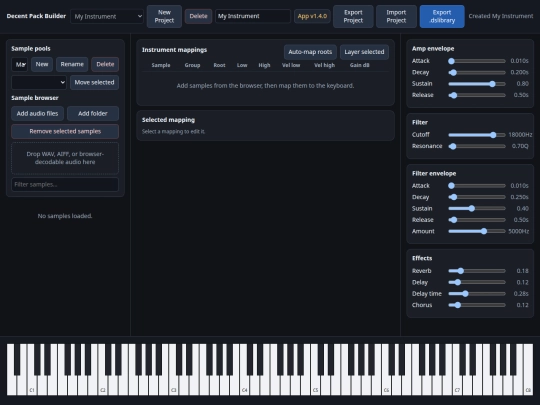Screen dimensions: 540x405
Task: Click Import Project button
Action: point(396,16)
